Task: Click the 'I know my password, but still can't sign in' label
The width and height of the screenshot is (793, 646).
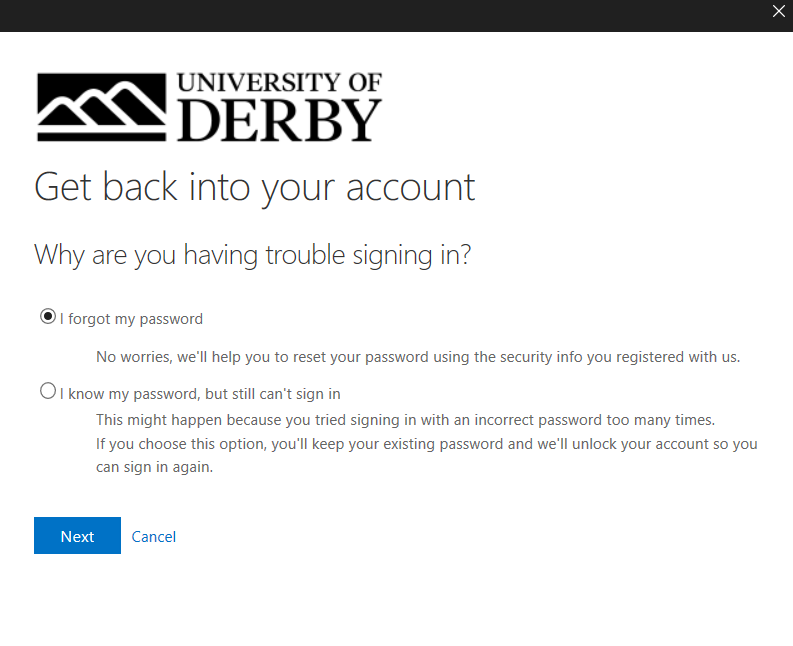Action: 200,394
